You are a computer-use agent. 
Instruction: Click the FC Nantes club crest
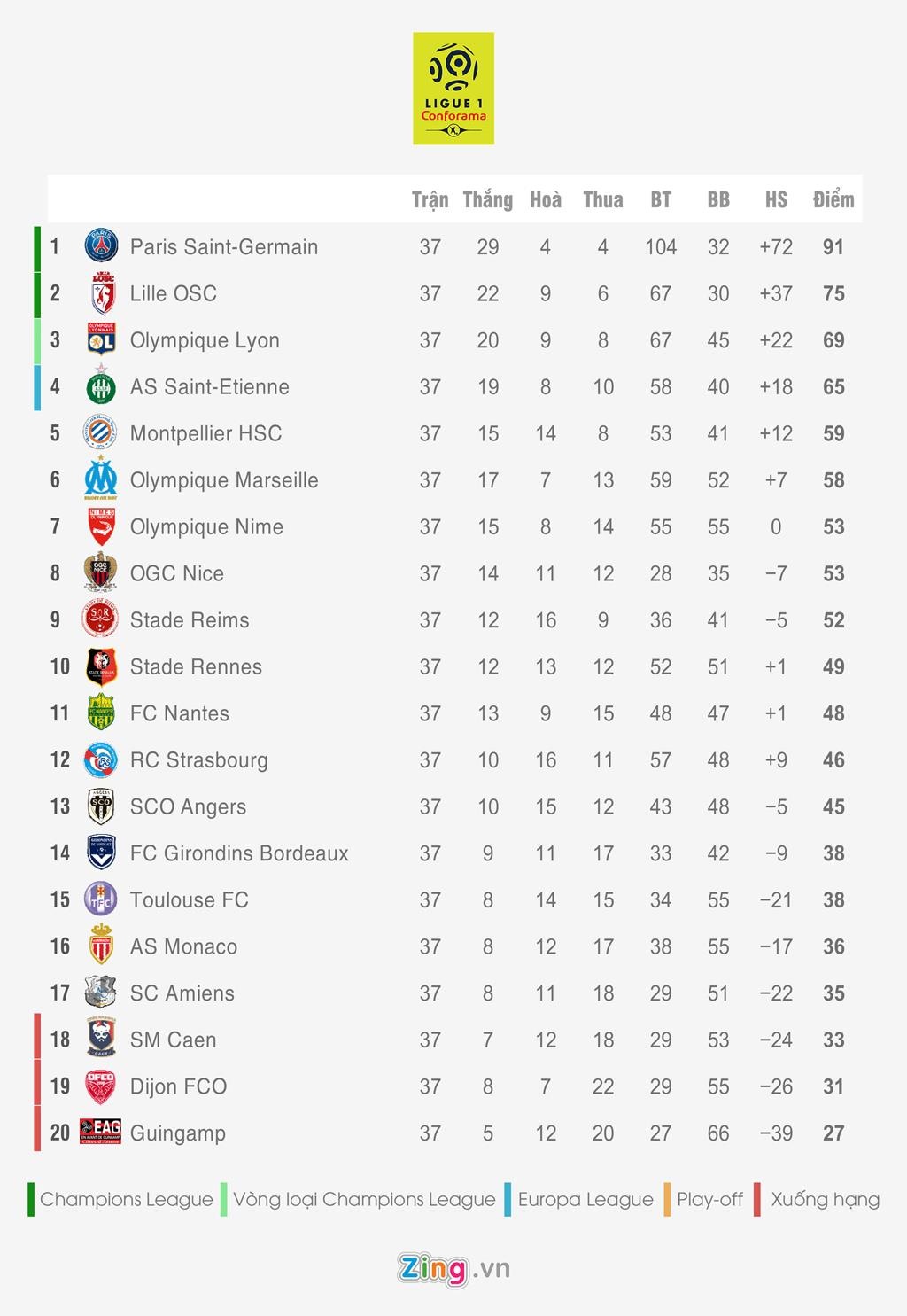(x=101, y=713)
